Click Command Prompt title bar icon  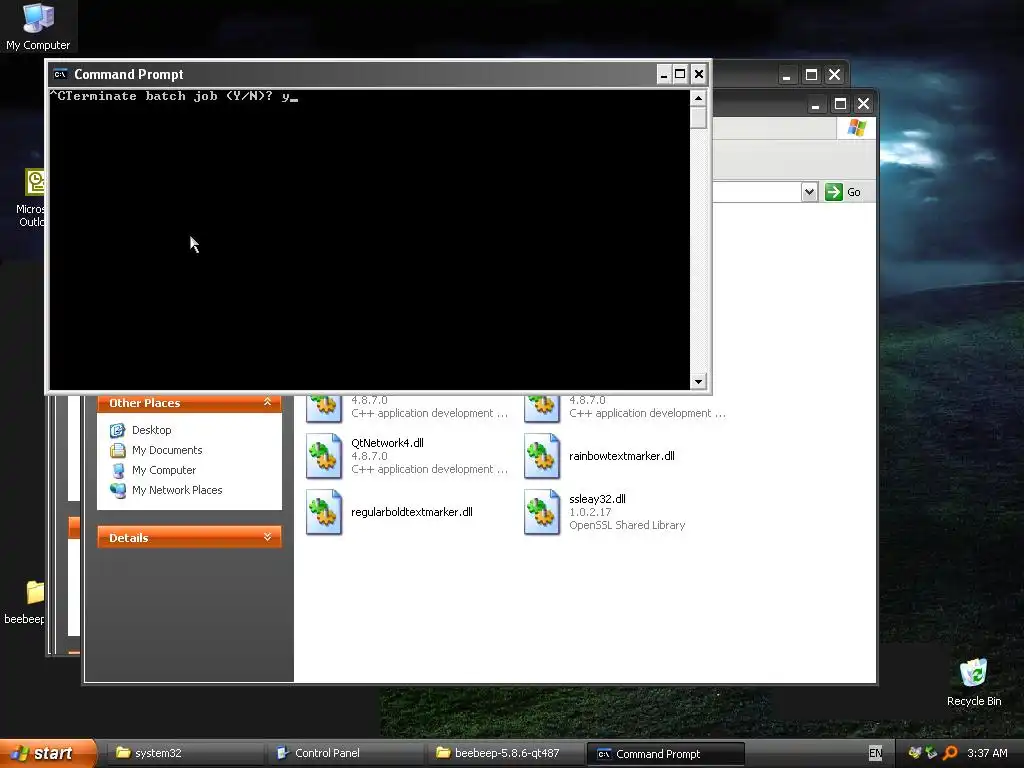[60, 74]
